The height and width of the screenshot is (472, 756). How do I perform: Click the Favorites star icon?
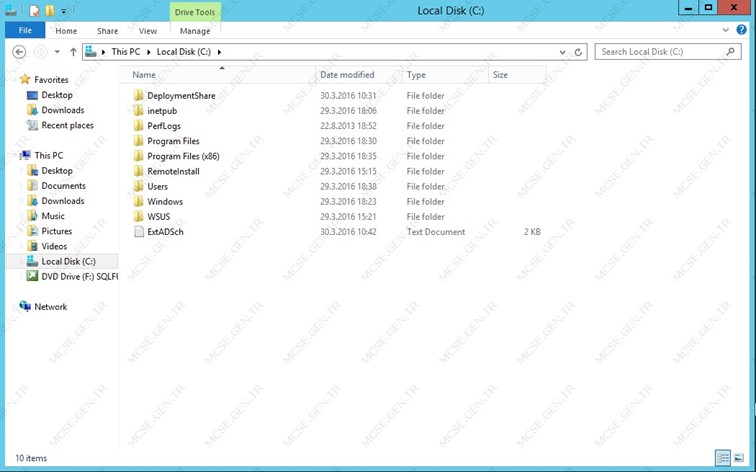(x=25, y=79)
